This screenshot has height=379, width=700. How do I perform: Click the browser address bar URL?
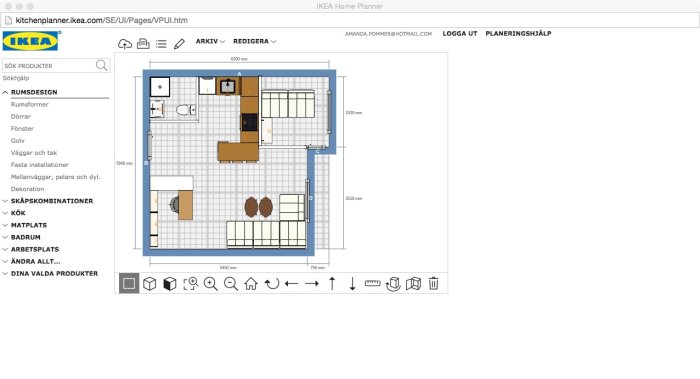pos(101,20)
